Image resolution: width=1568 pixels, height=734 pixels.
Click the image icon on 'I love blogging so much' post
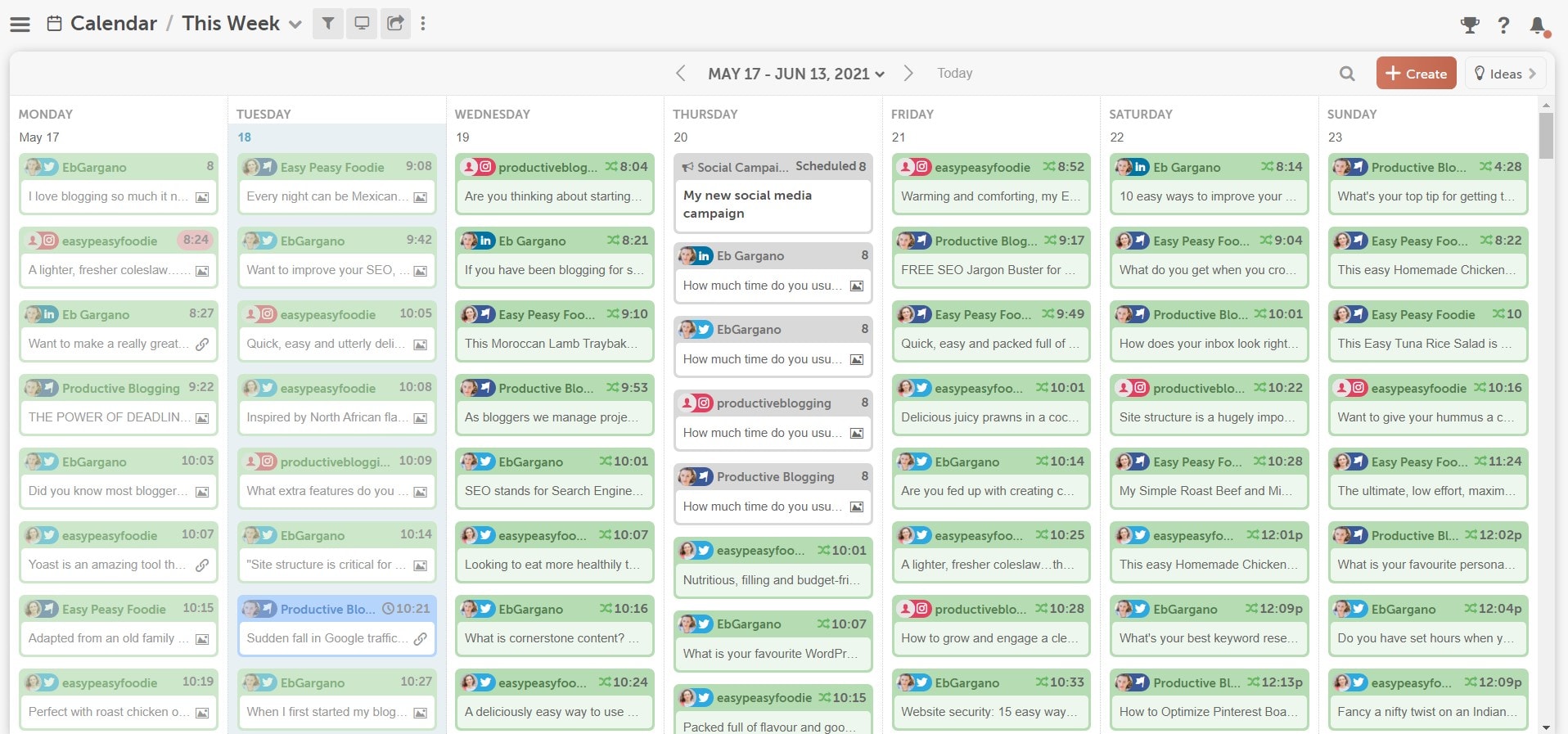[202, 197]
